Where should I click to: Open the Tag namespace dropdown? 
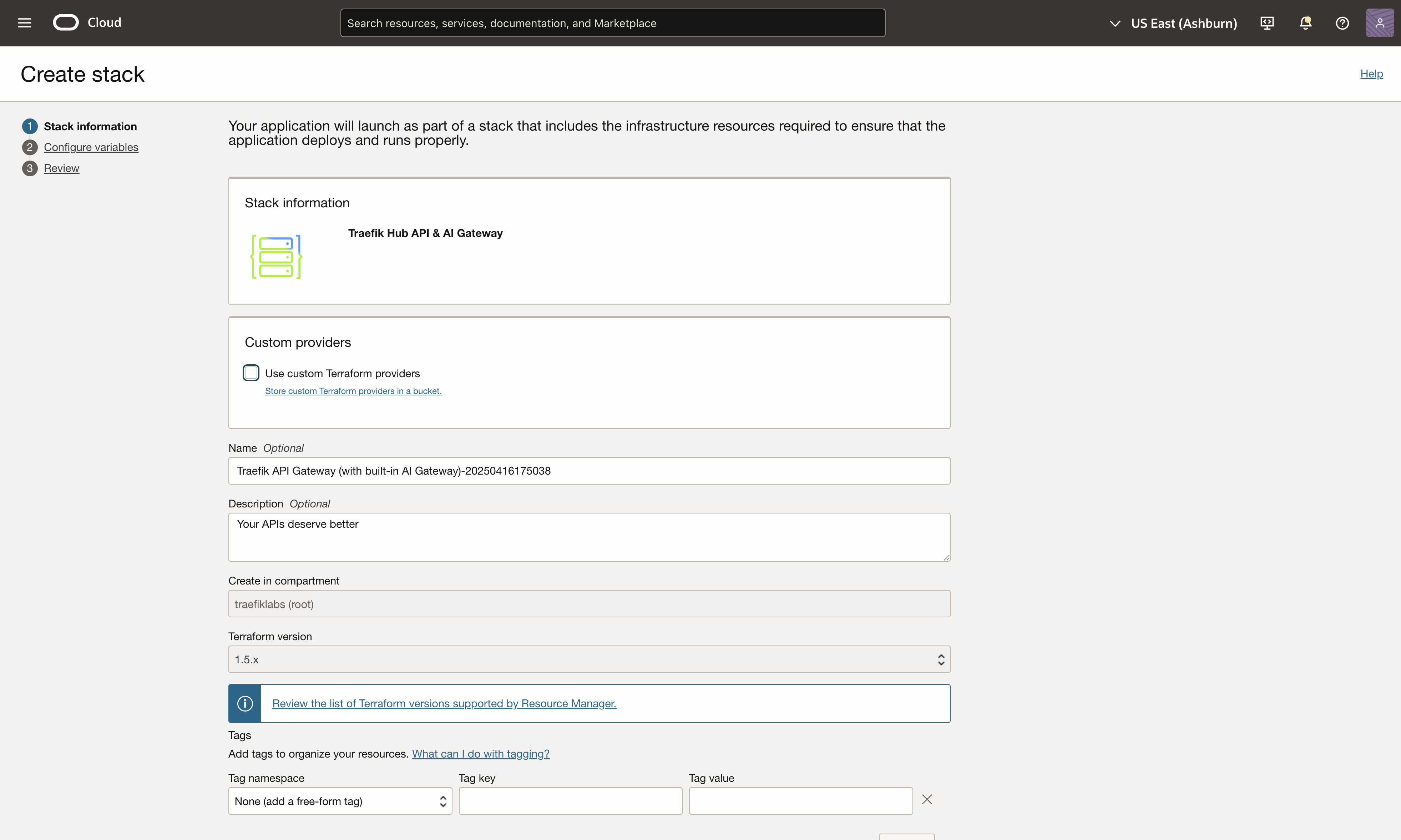click(340, 801)
